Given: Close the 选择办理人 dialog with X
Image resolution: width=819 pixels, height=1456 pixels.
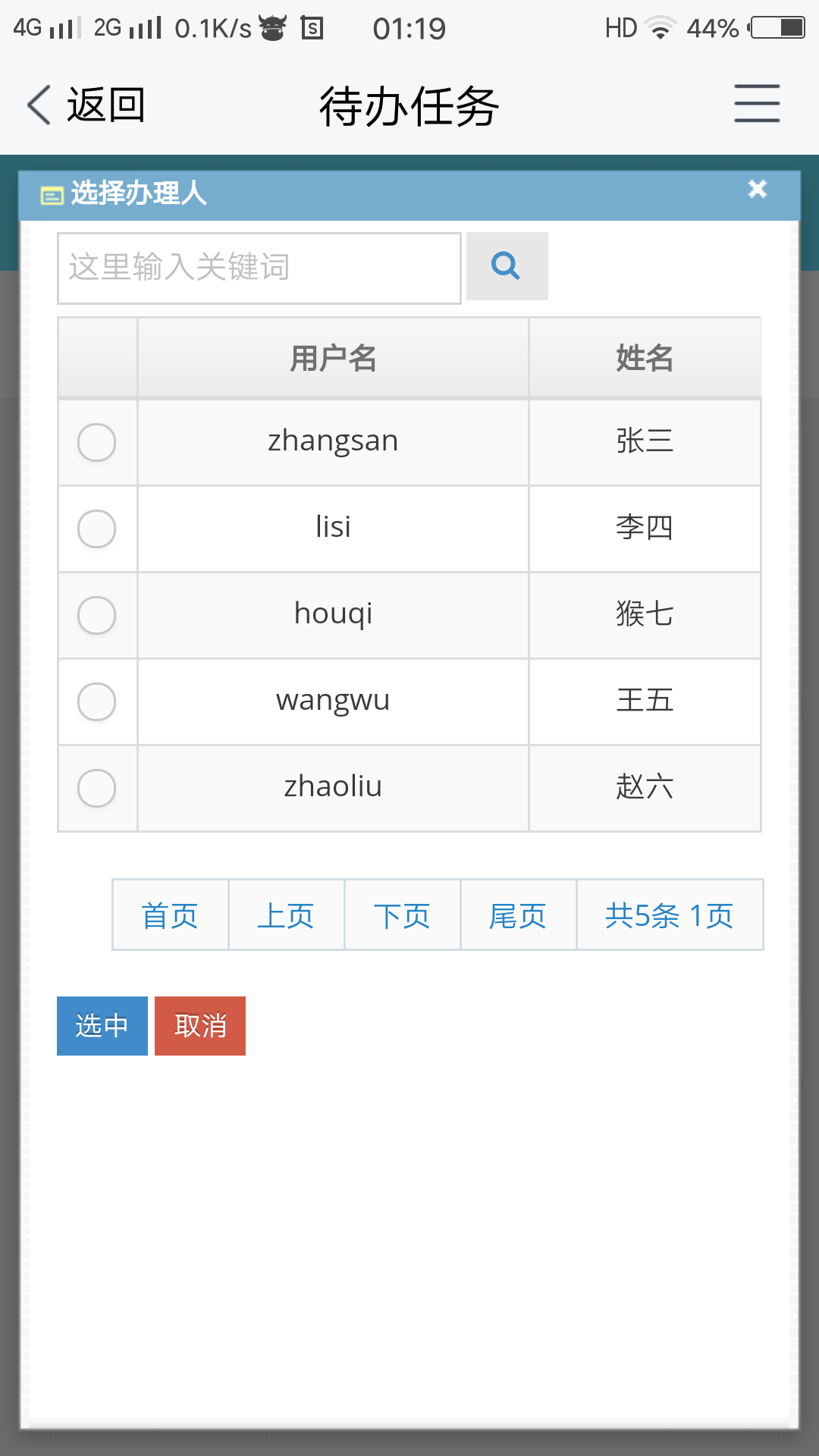Looking at the screenshot, I should pos(757,189).
